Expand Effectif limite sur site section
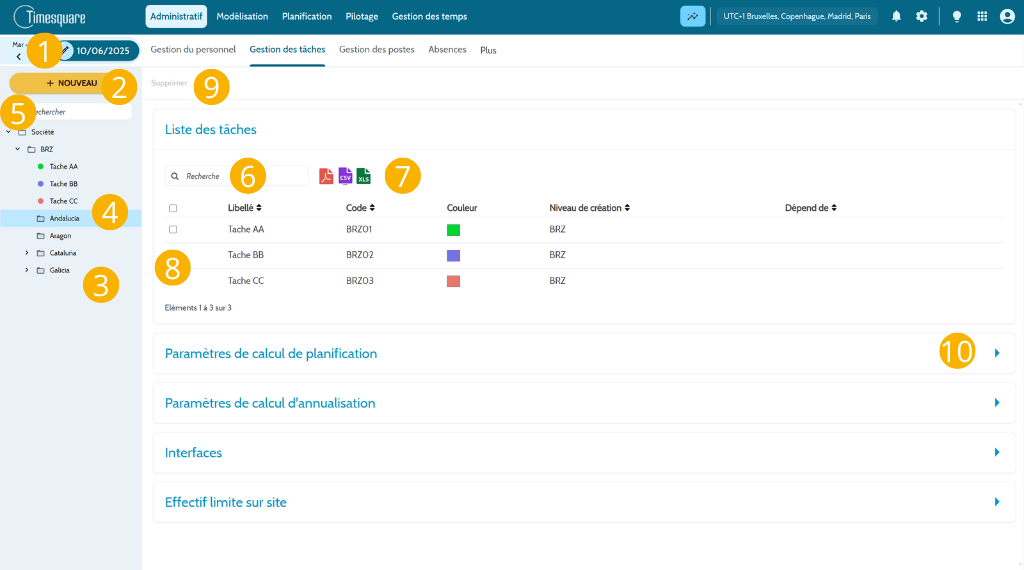 pos(997,502)
